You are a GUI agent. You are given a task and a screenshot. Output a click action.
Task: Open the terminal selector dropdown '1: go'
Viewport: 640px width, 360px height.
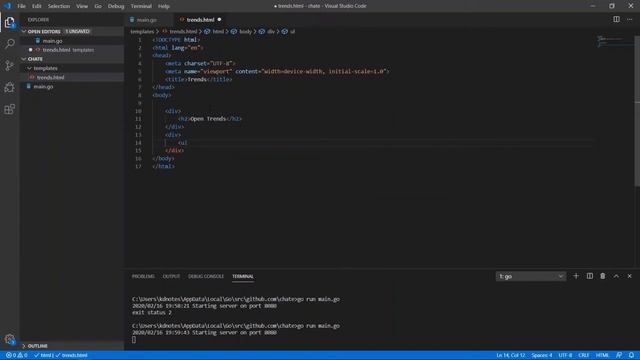click(531, 276)
